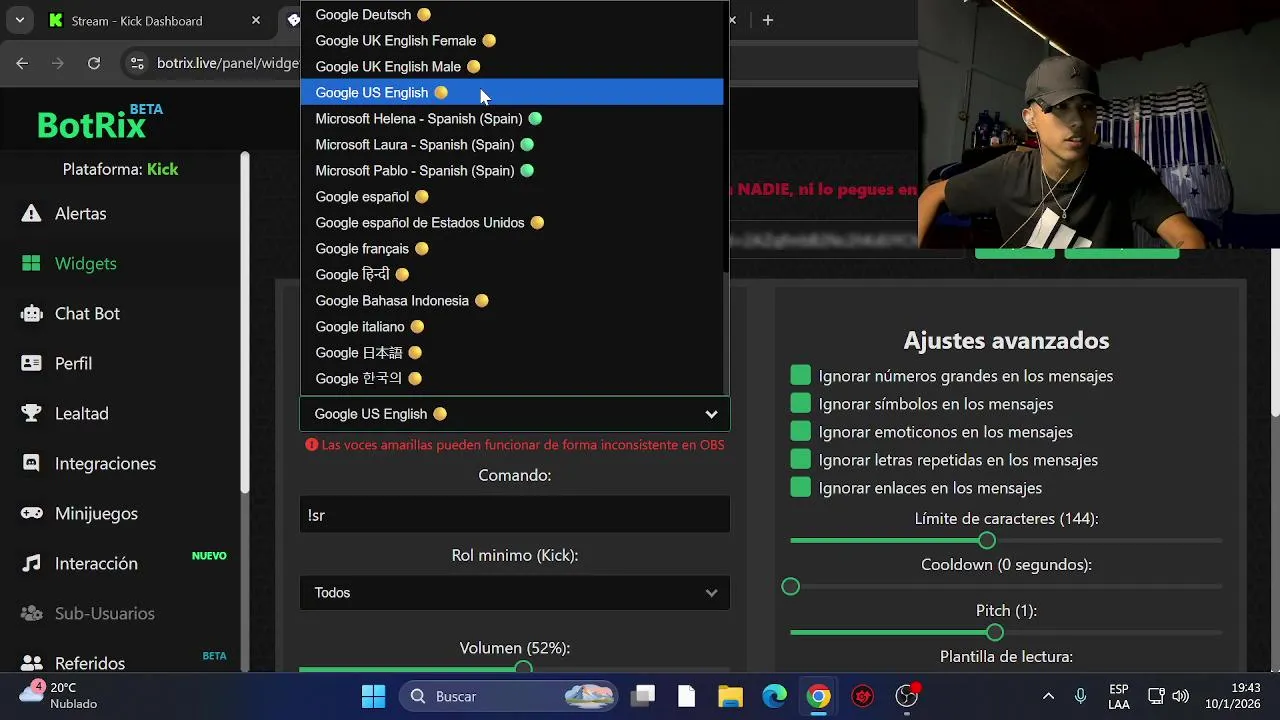Open the Perfil sidebar section

[x=73, y=363]
